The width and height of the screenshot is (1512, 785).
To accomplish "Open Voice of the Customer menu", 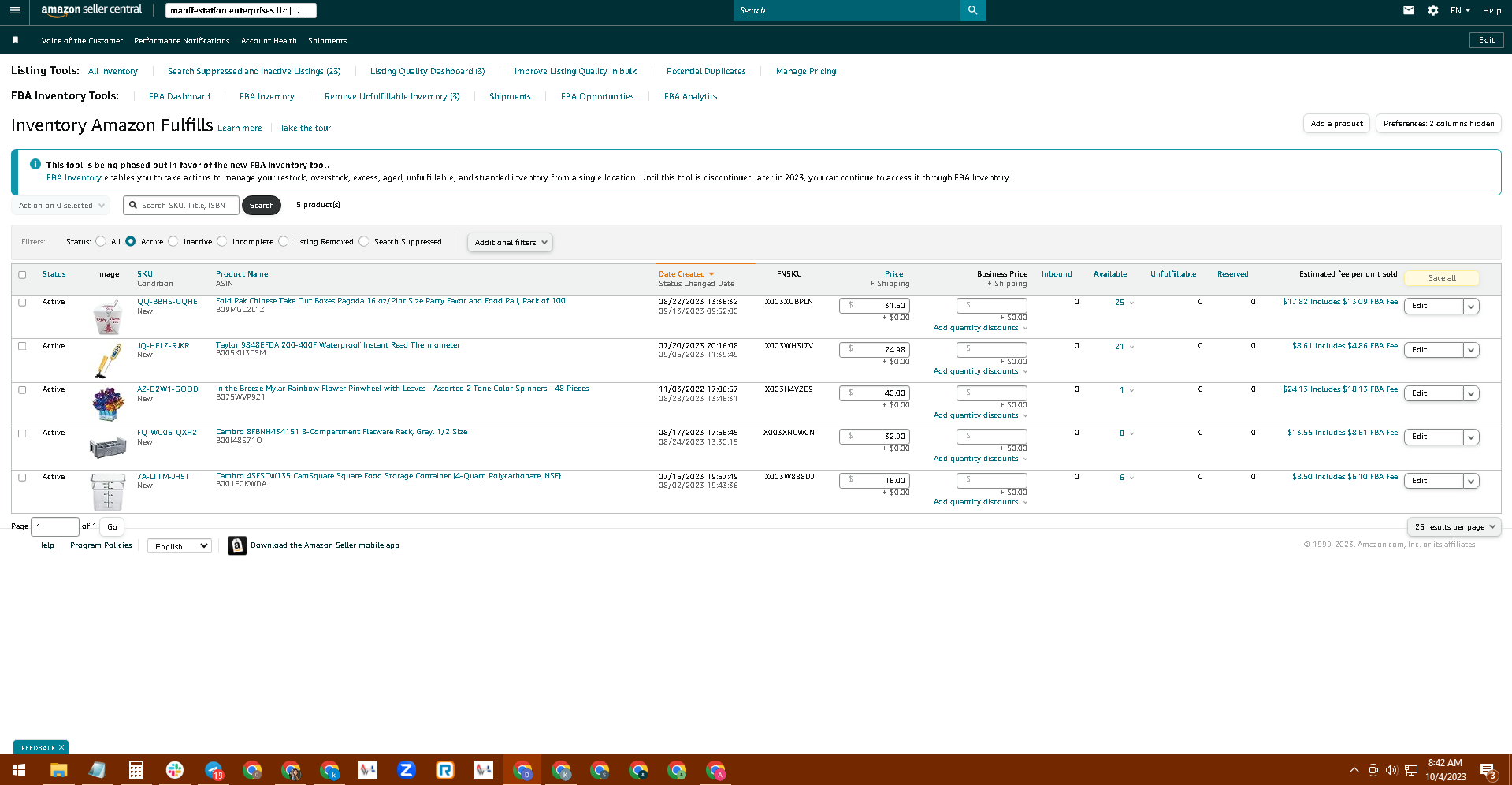I will click(x=82, y=40).
